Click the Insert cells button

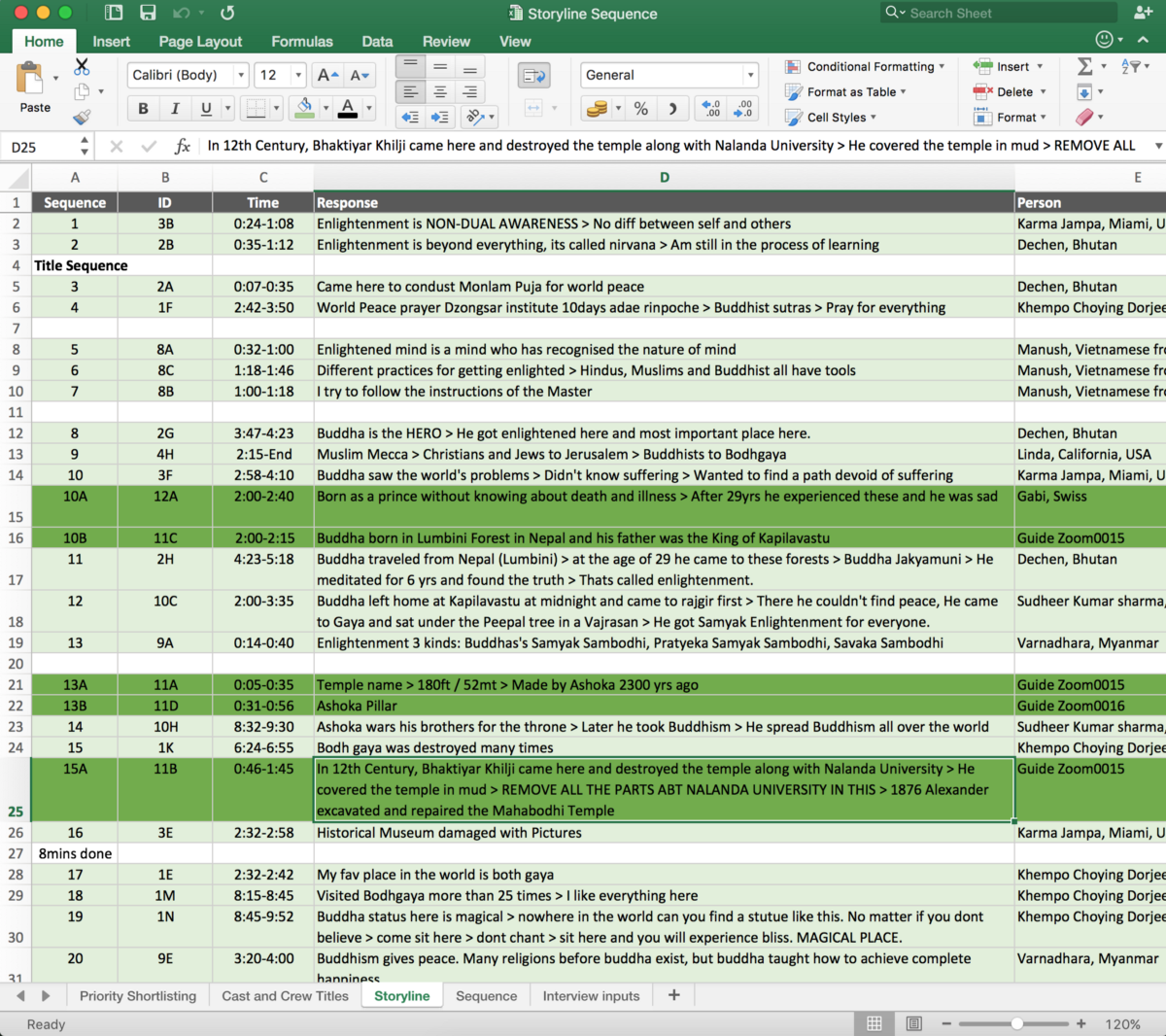[1008, 66]
